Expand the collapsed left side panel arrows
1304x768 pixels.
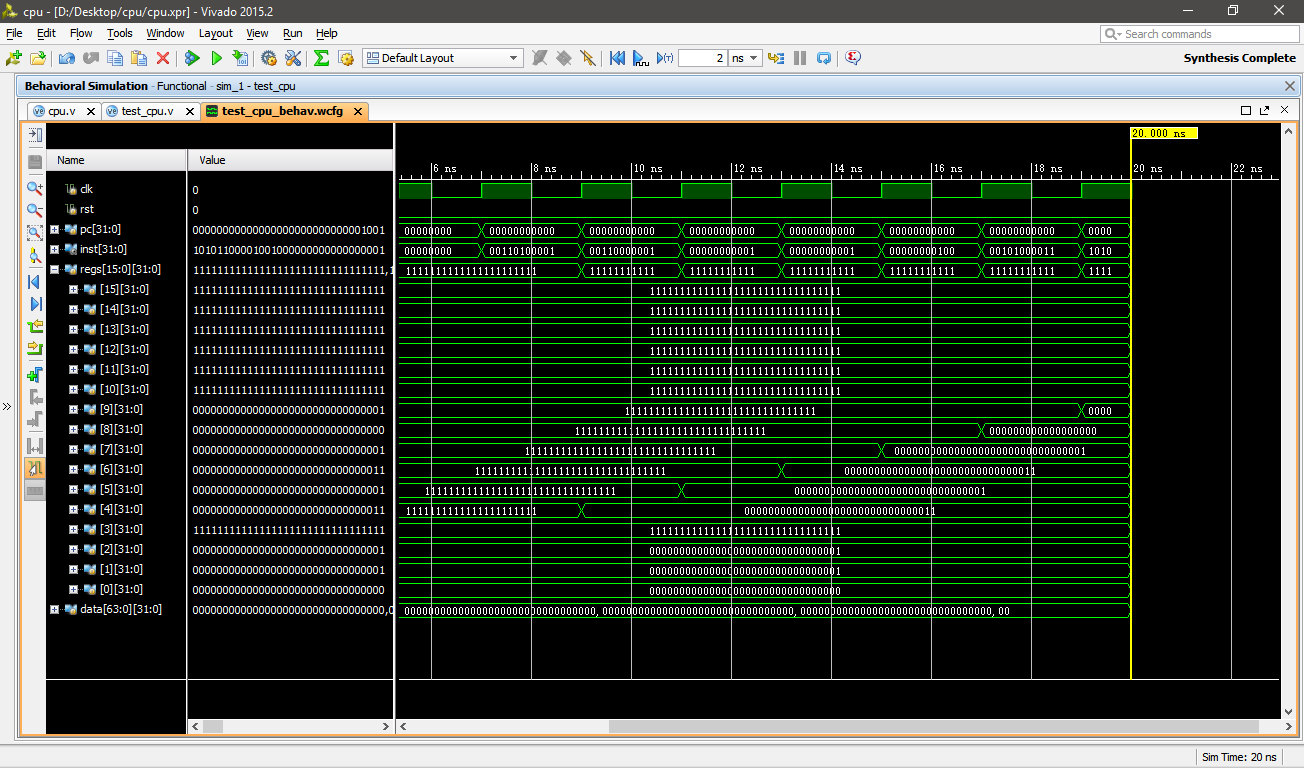click(x=6, y=406)
